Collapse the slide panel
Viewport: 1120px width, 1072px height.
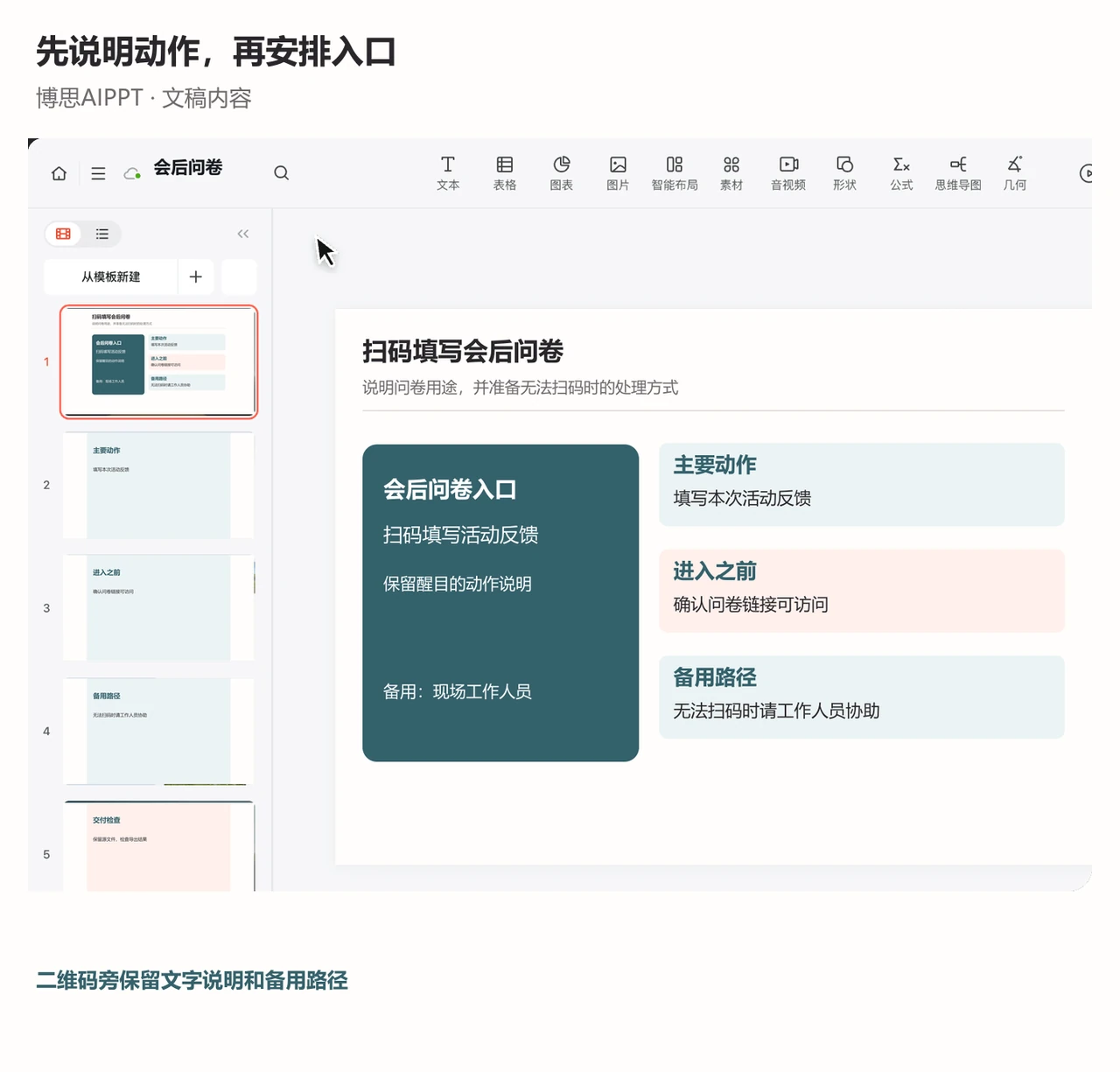click(x=243, y=234)
